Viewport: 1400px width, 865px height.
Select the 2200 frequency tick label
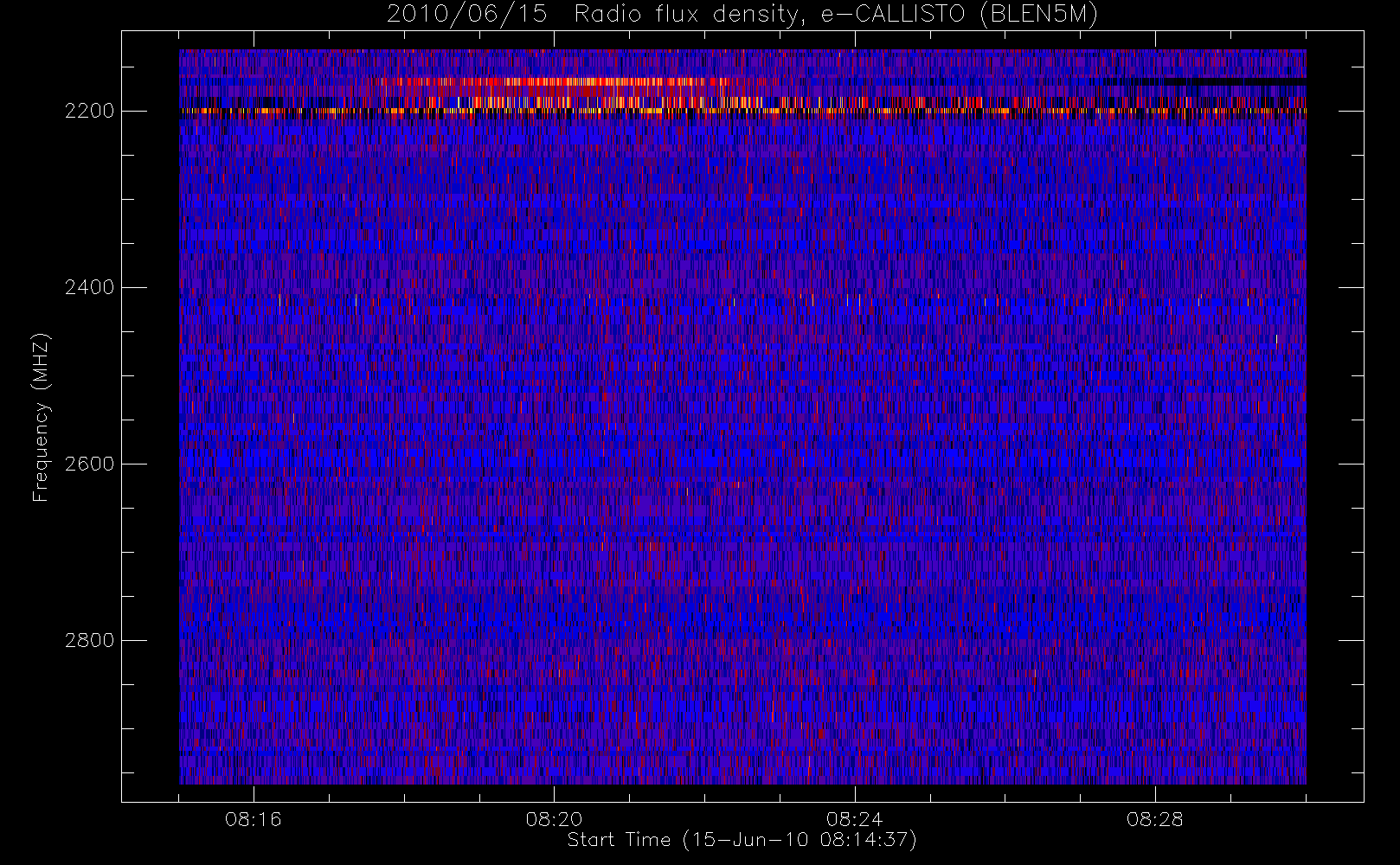89,112
